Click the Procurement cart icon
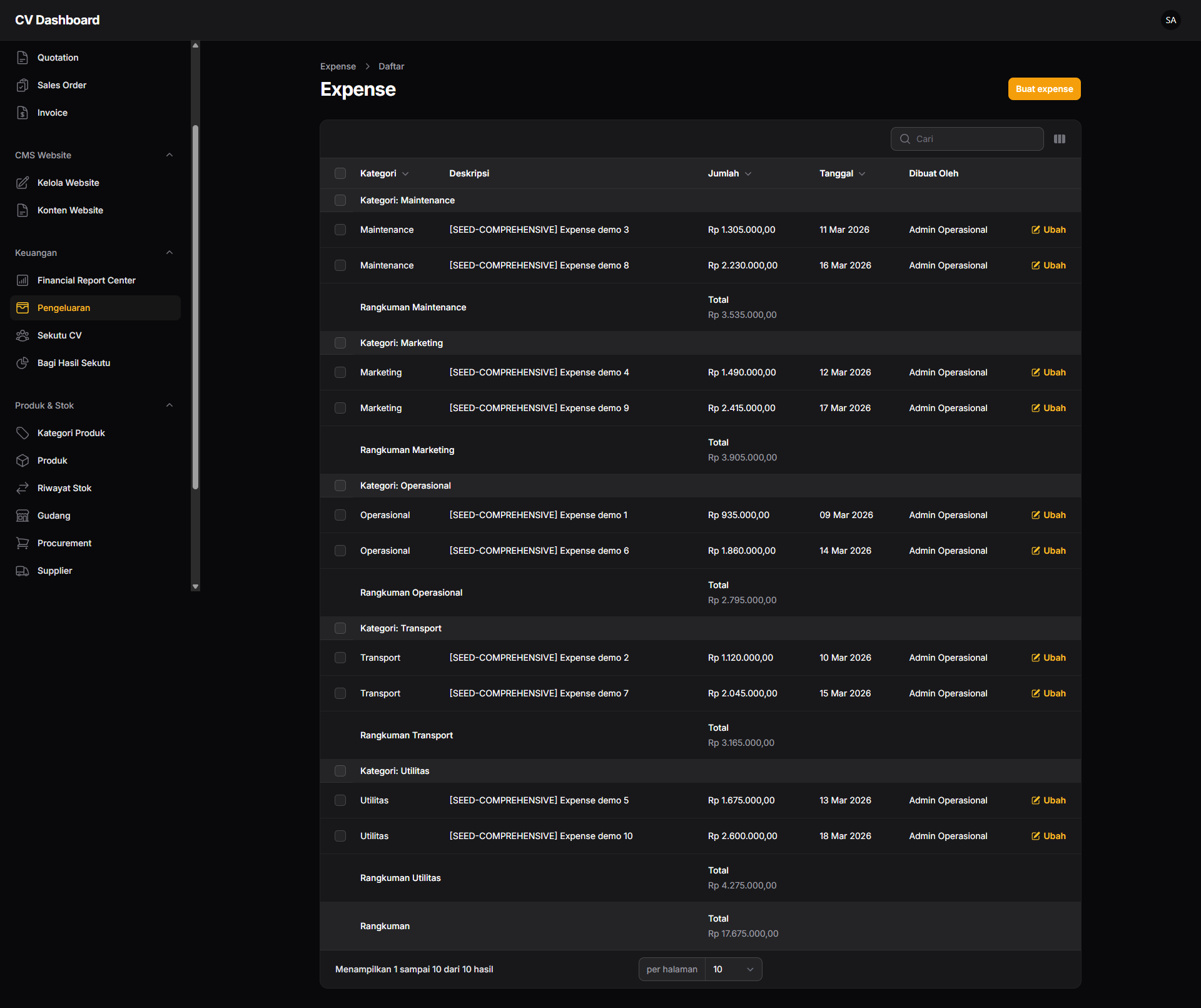 pos(23,543)
